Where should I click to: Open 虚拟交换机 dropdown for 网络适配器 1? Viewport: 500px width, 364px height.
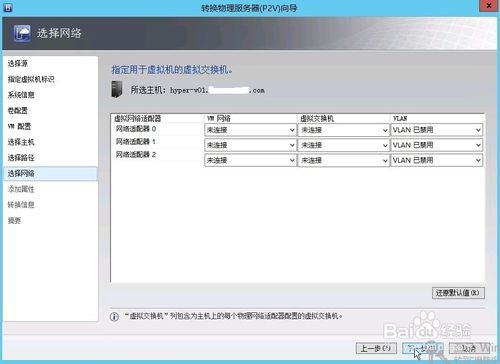[x=344, y=145]
